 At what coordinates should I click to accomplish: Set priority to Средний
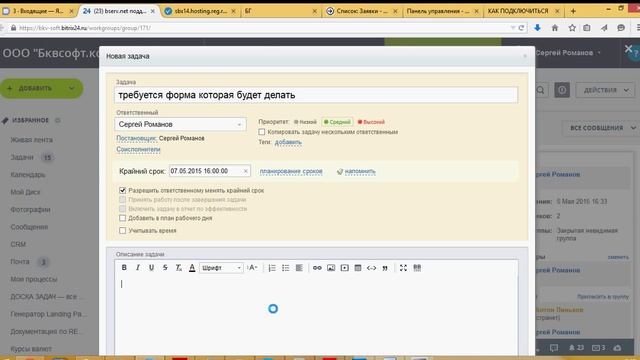pyautogui.click(x=337, y=122)
